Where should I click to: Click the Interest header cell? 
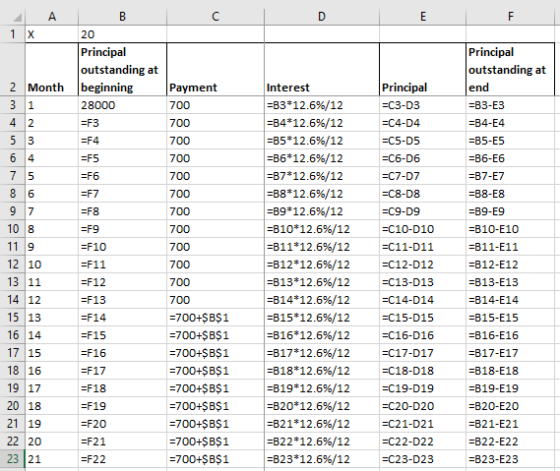click(322, 70)
